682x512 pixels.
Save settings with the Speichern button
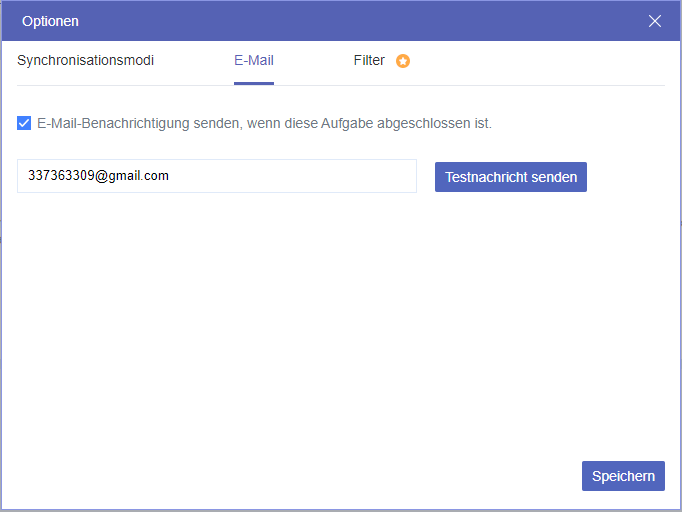pos(623,476)
